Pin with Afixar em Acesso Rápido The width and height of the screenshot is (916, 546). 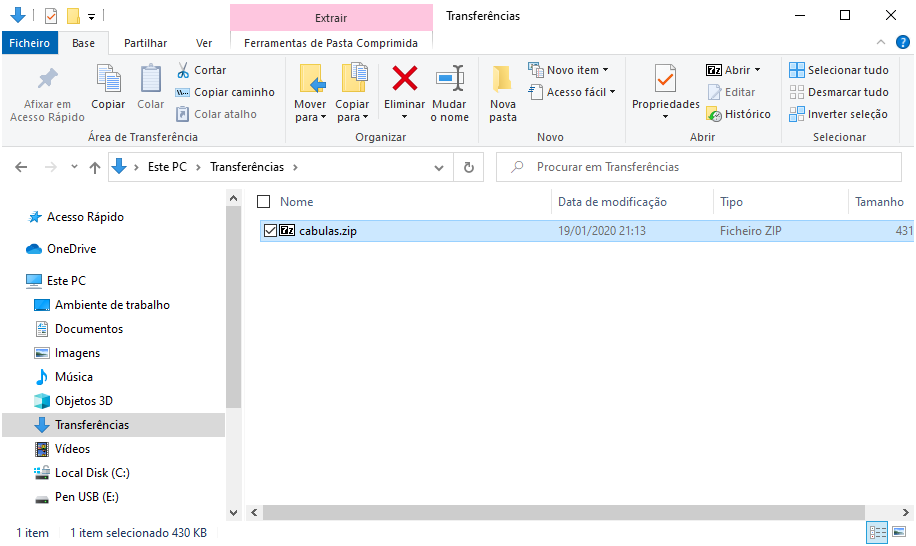click(47, 95)
